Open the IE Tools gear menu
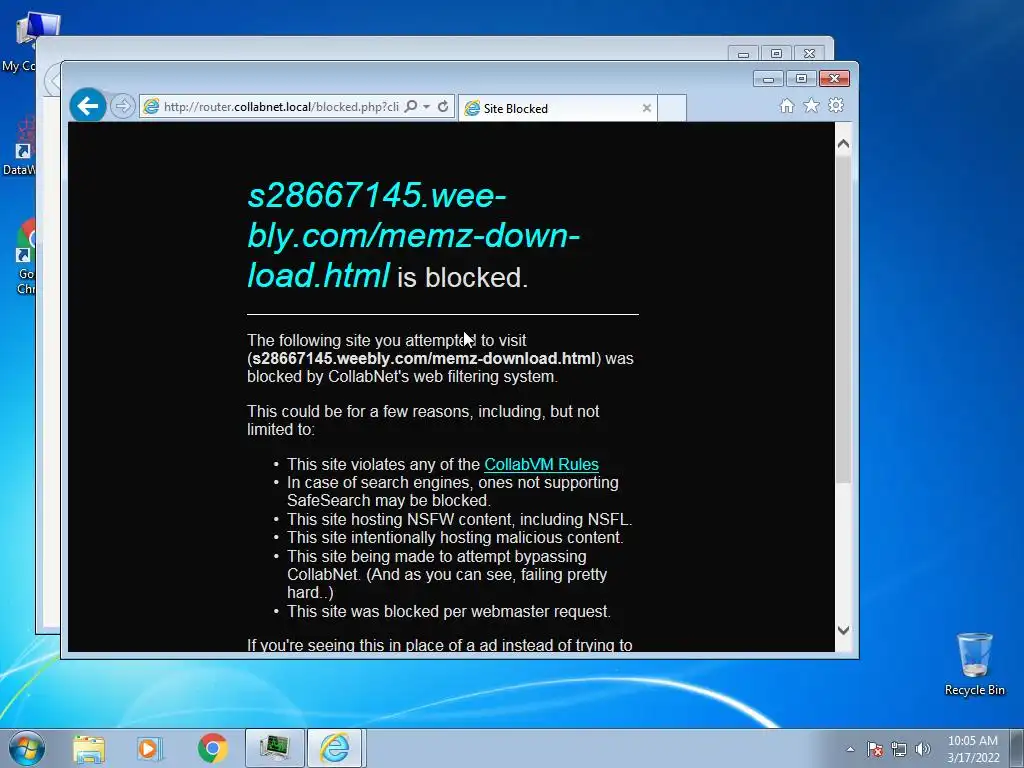The height and width of the screenshot is (768, 1024). pyautogui.click(x=836, y=106)
